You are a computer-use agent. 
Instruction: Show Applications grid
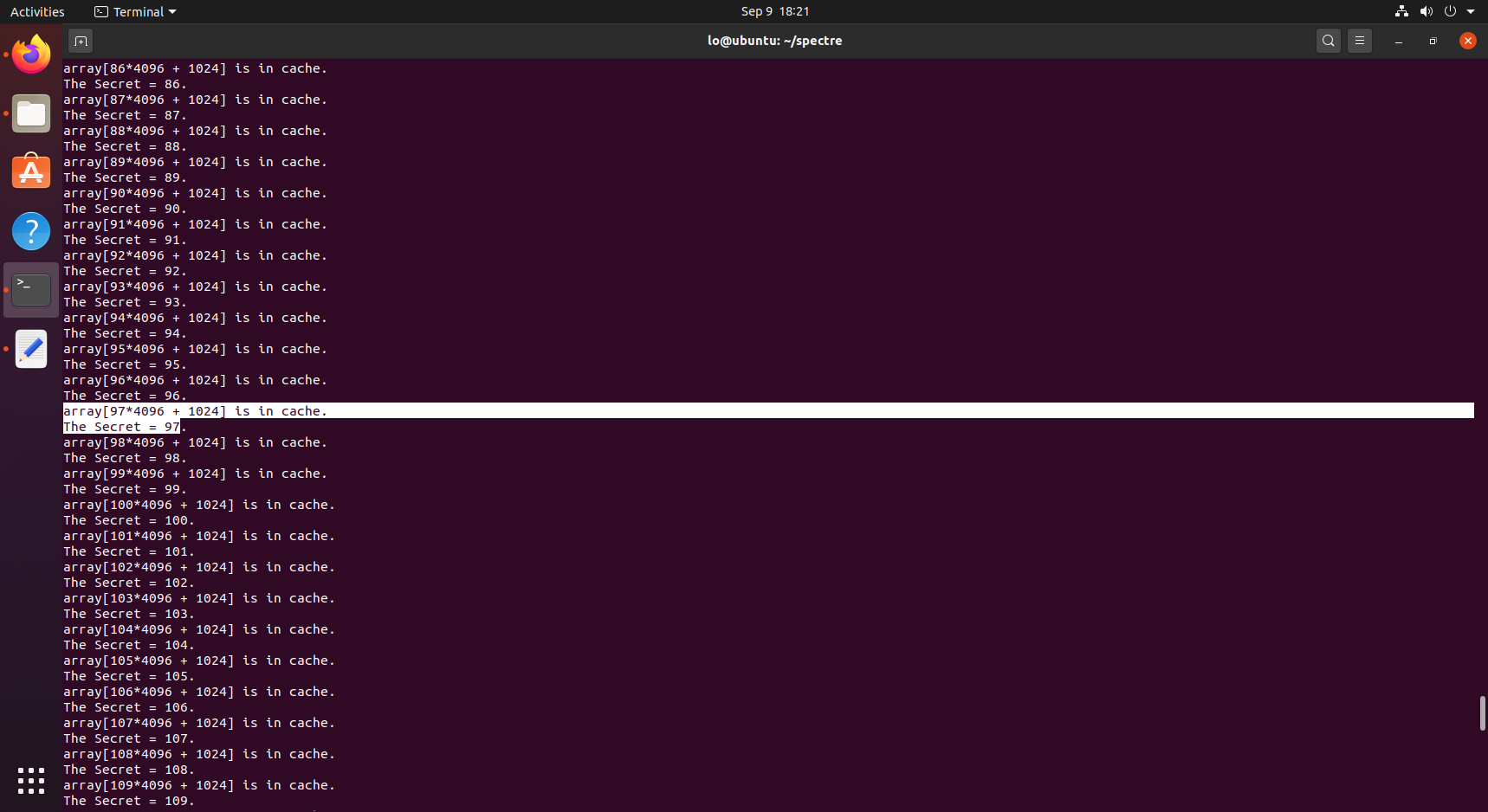(31, 780)
